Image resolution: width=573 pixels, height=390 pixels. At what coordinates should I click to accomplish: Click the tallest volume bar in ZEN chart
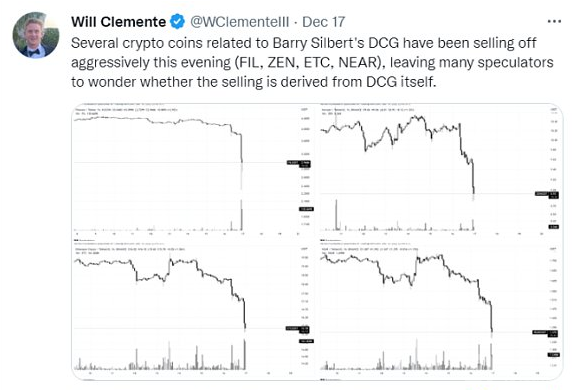click(336, 215)
